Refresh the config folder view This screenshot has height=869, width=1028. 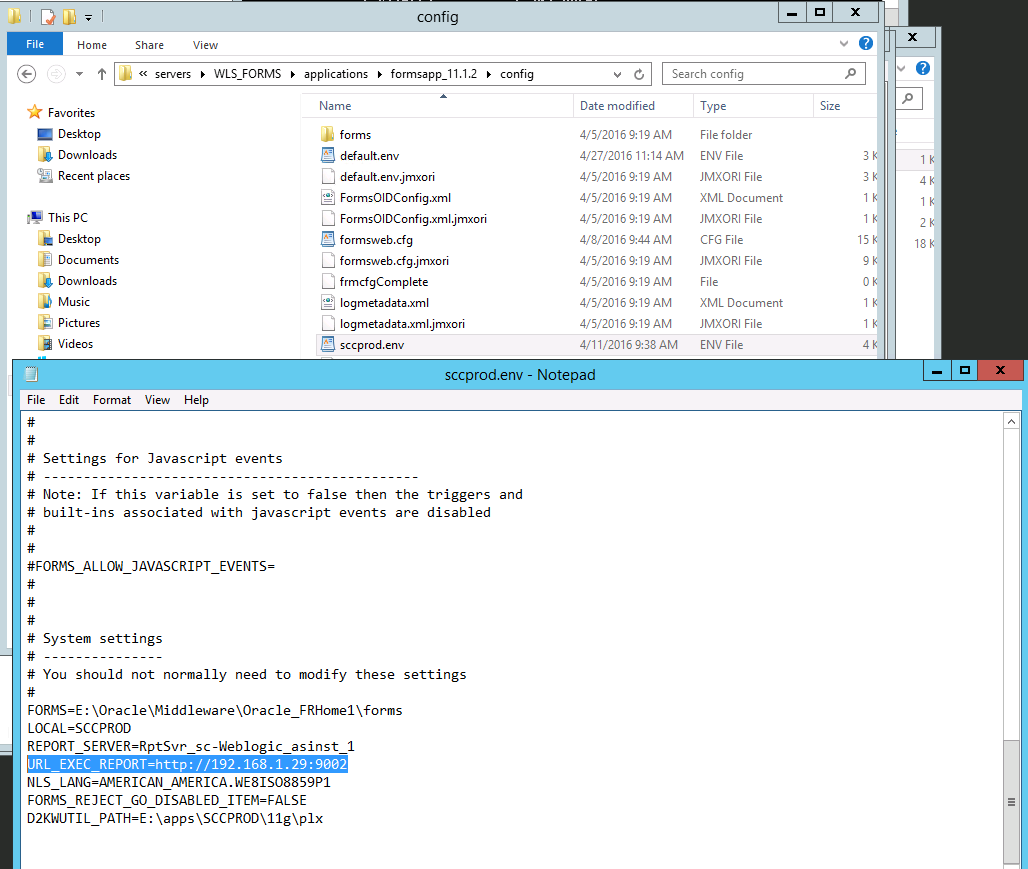point(639,74)
